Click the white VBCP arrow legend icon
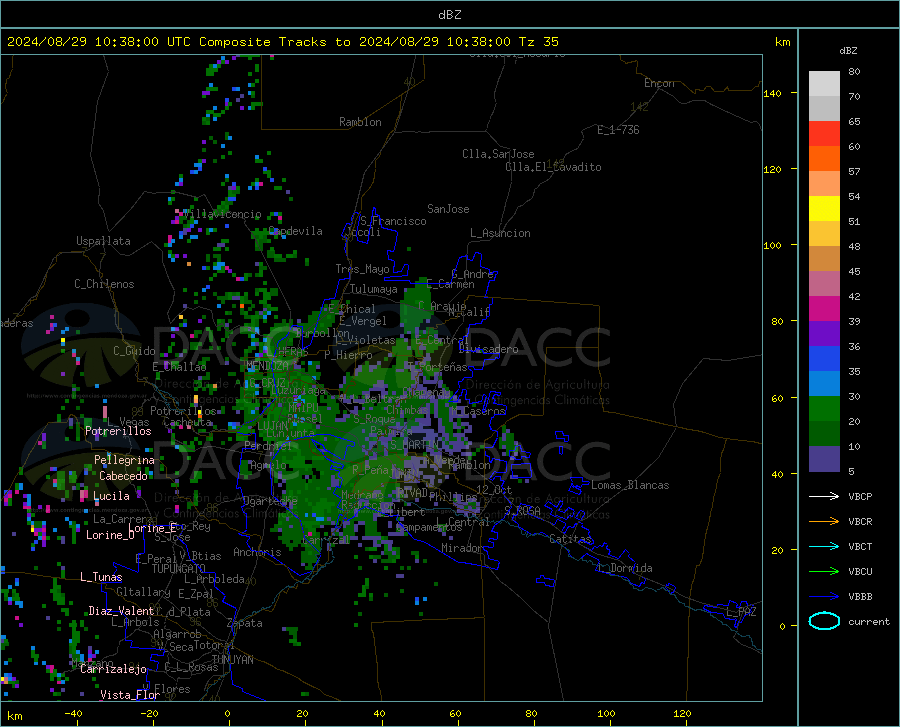The image size is (900, 727). point(824,496)
